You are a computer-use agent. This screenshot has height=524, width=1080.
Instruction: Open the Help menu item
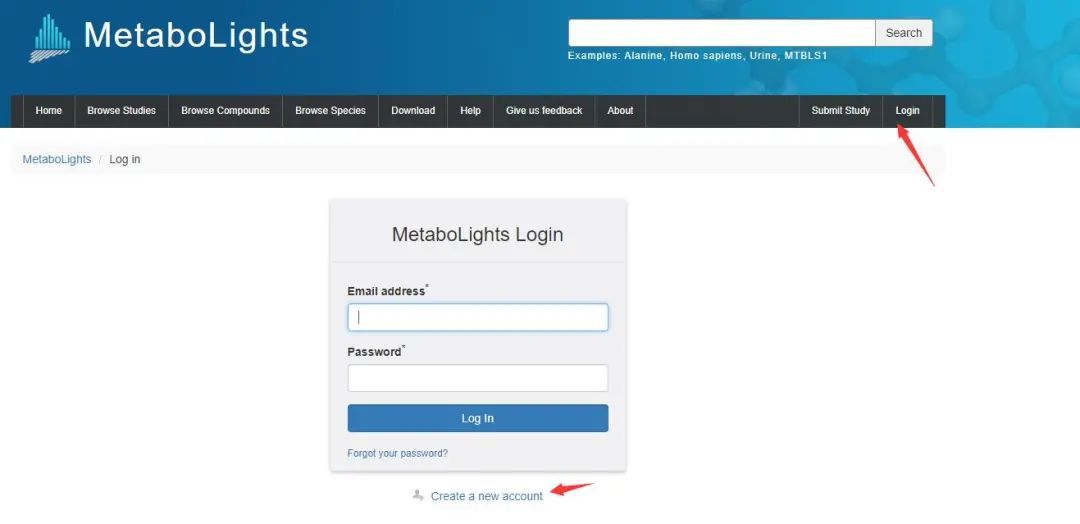pos(470,111)
